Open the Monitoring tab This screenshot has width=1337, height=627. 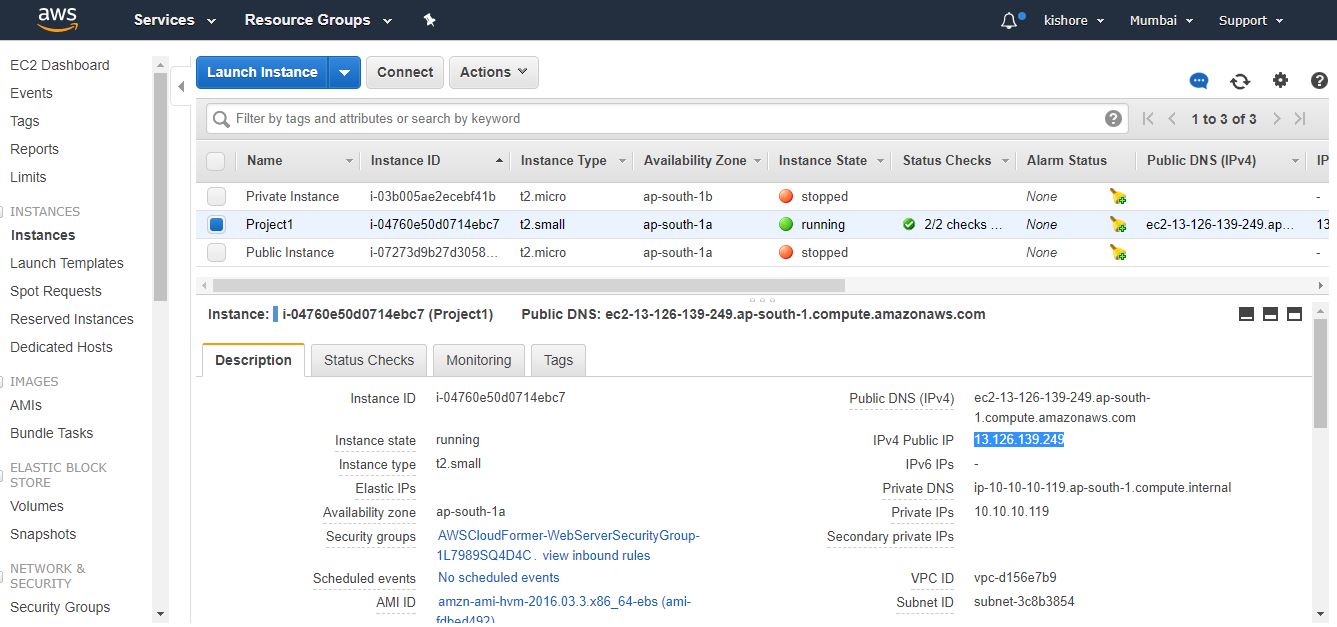point(478,360)
